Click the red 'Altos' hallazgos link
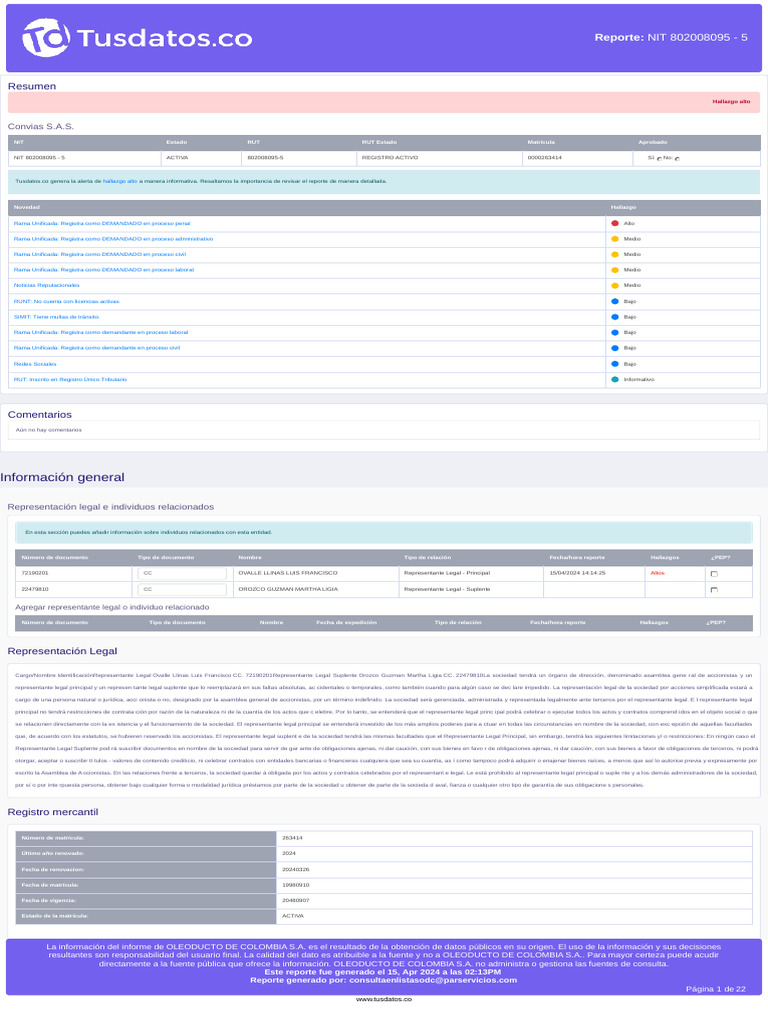The image size is (768, 1024). [658, 573]
